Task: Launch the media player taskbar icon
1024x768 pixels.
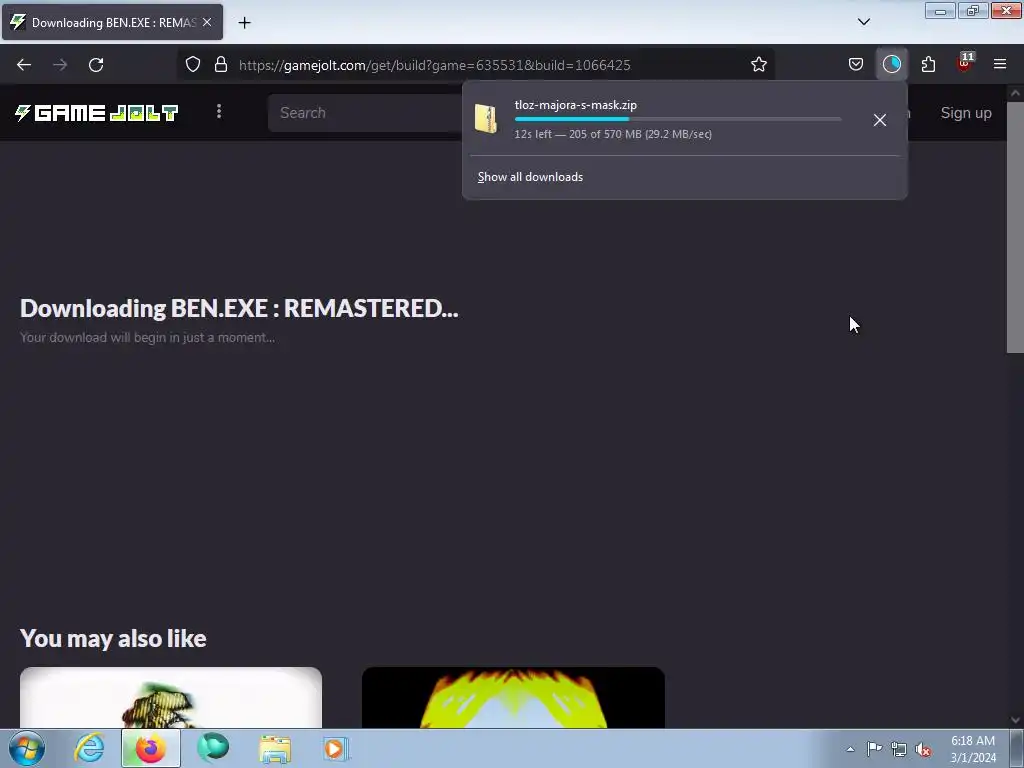Action: [x=336, y=748]
